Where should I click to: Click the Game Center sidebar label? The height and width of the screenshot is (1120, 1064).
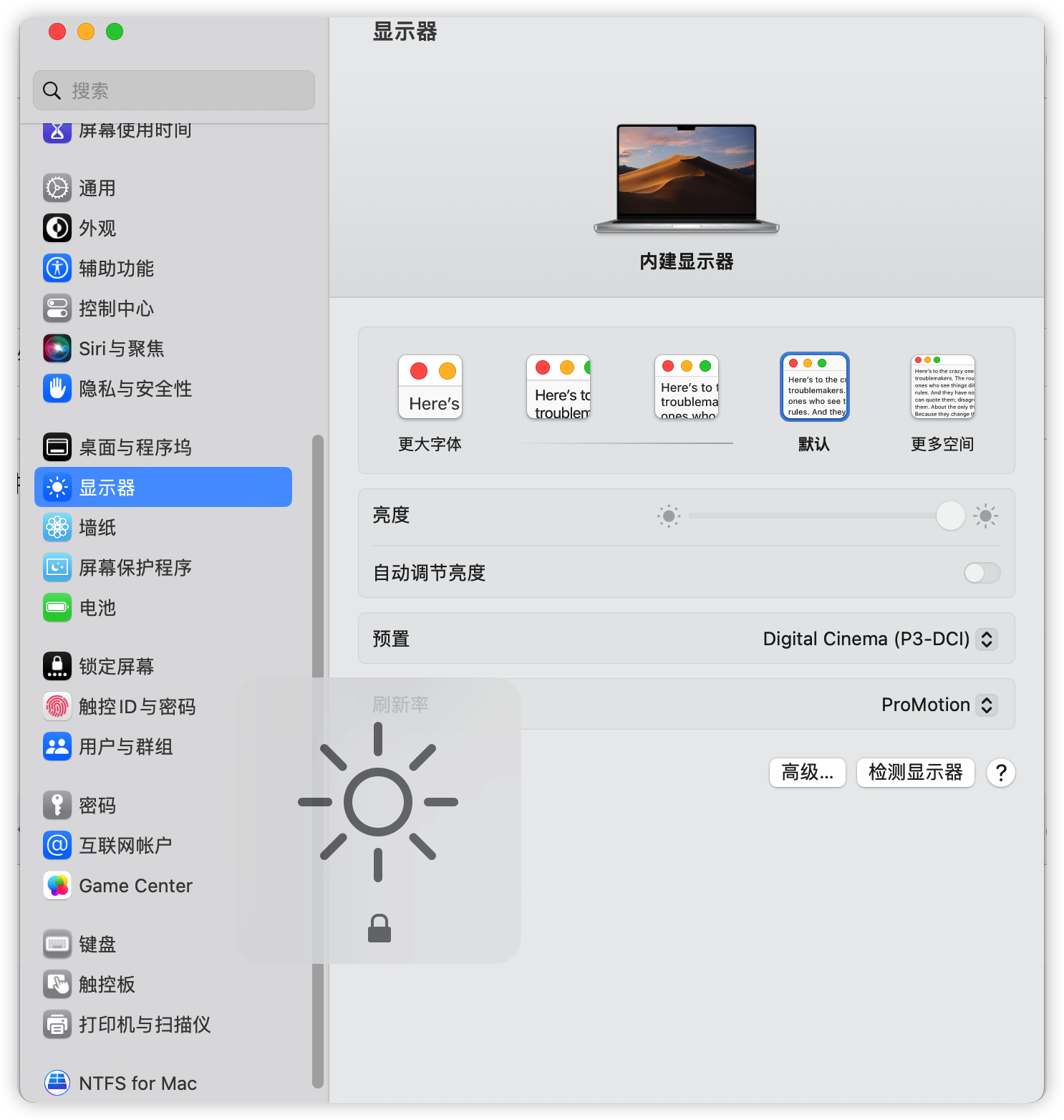tap(136, 886)
